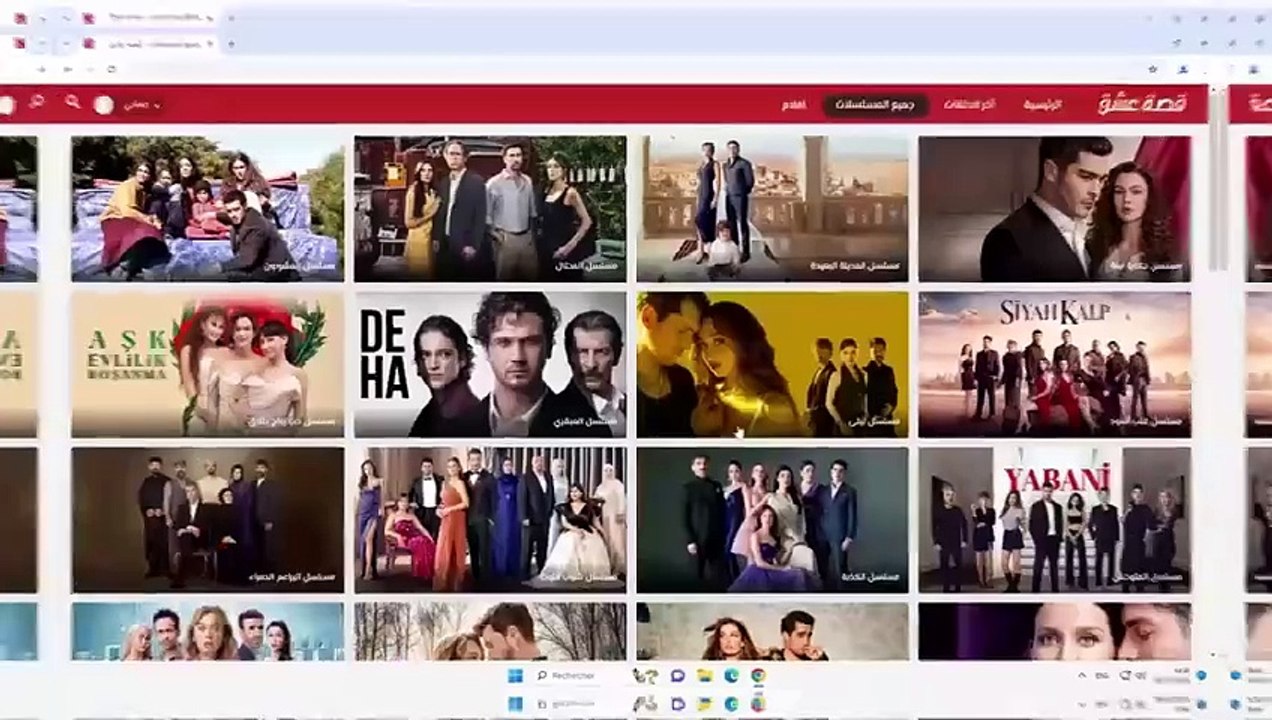
Task: Open the yellow-background ليلى series card
Action: (773, 365)
